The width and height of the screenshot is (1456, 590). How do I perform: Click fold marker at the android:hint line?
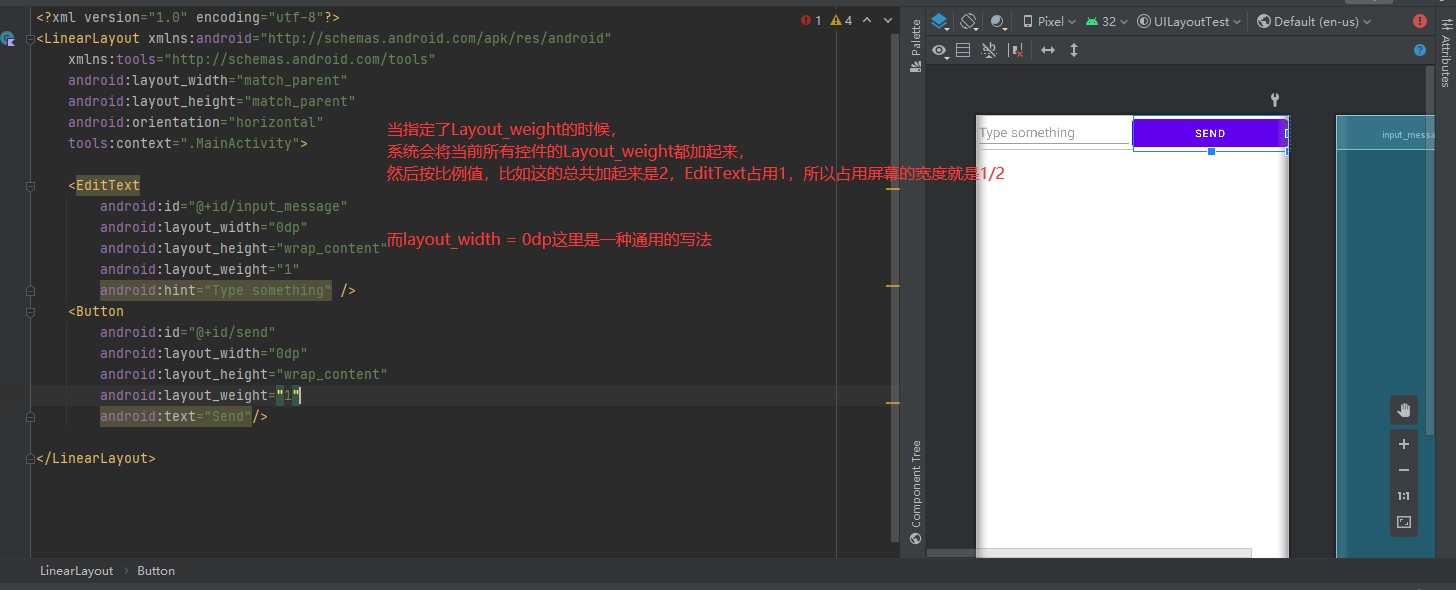(31, 291)
